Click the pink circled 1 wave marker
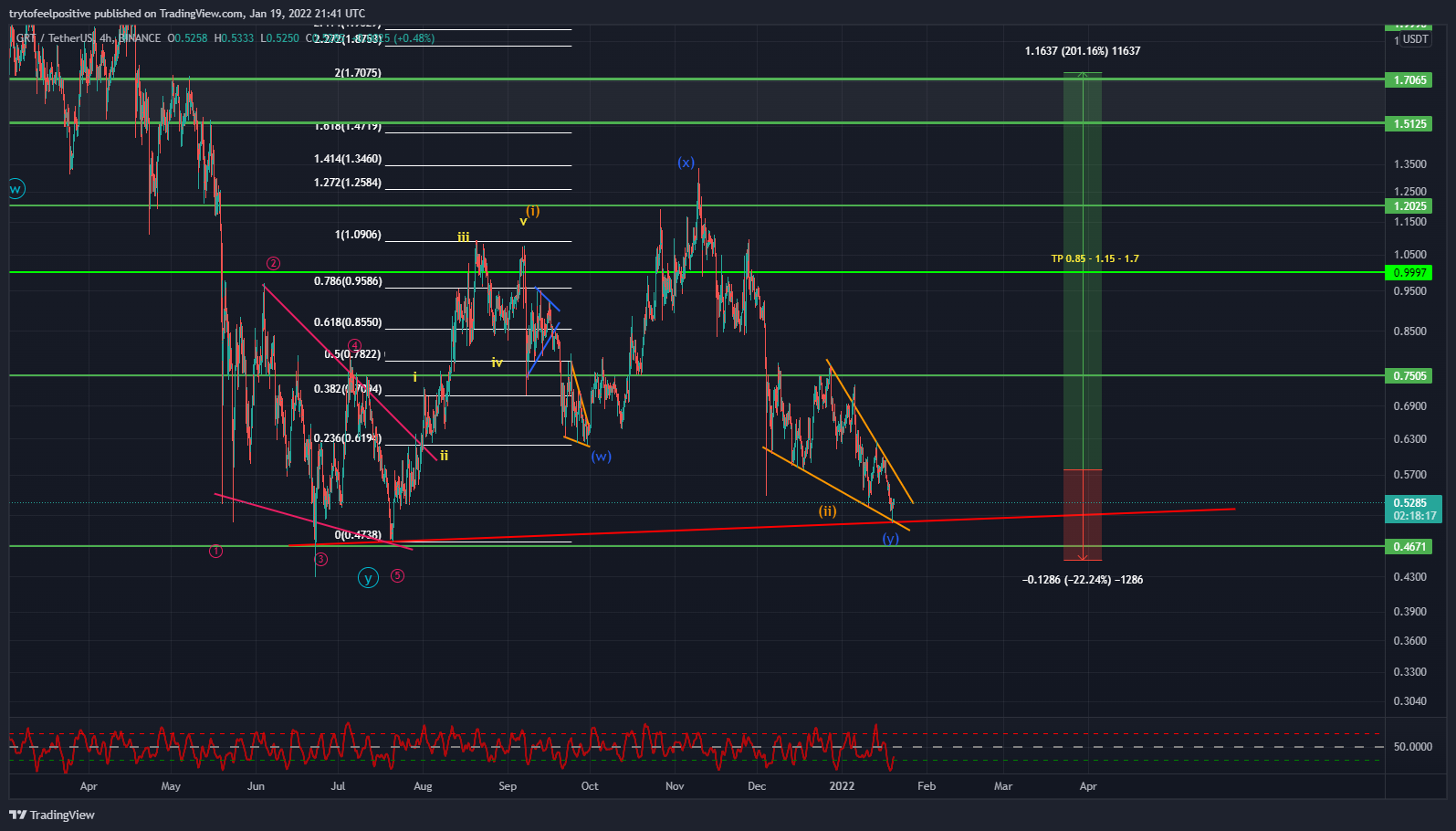This screenshot has width=1456, height=831. 215,551
